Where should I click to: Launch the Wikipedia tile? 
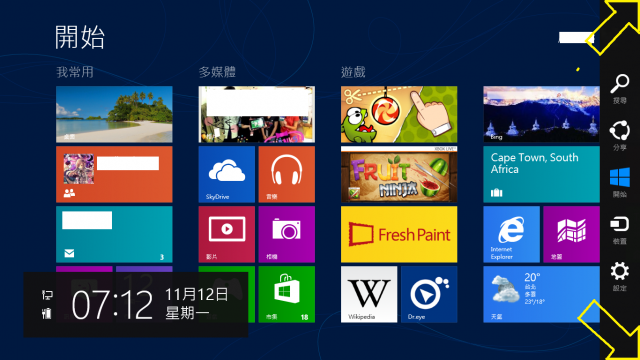coord(369,294)
